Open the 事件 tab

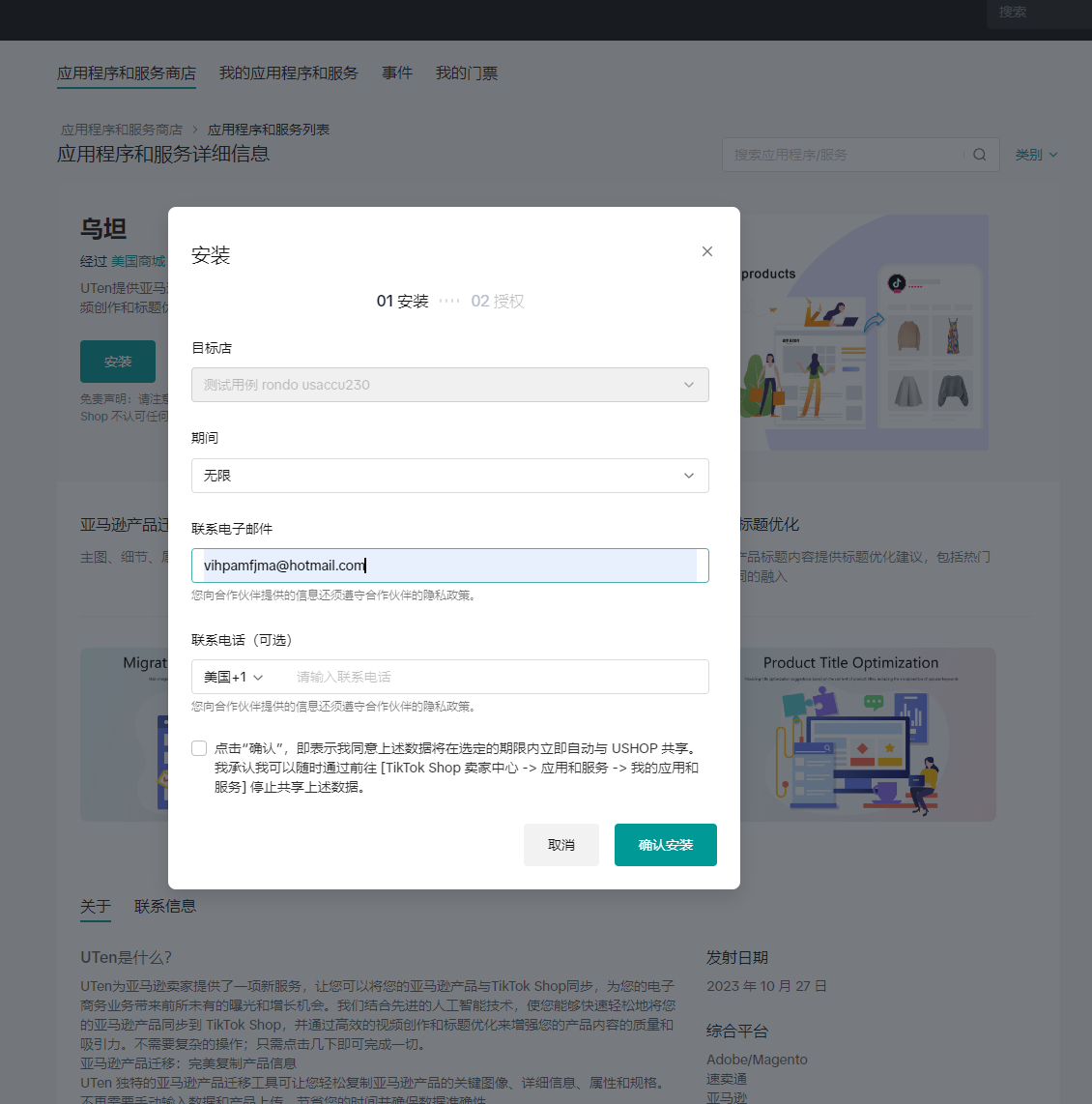(396, 73)
